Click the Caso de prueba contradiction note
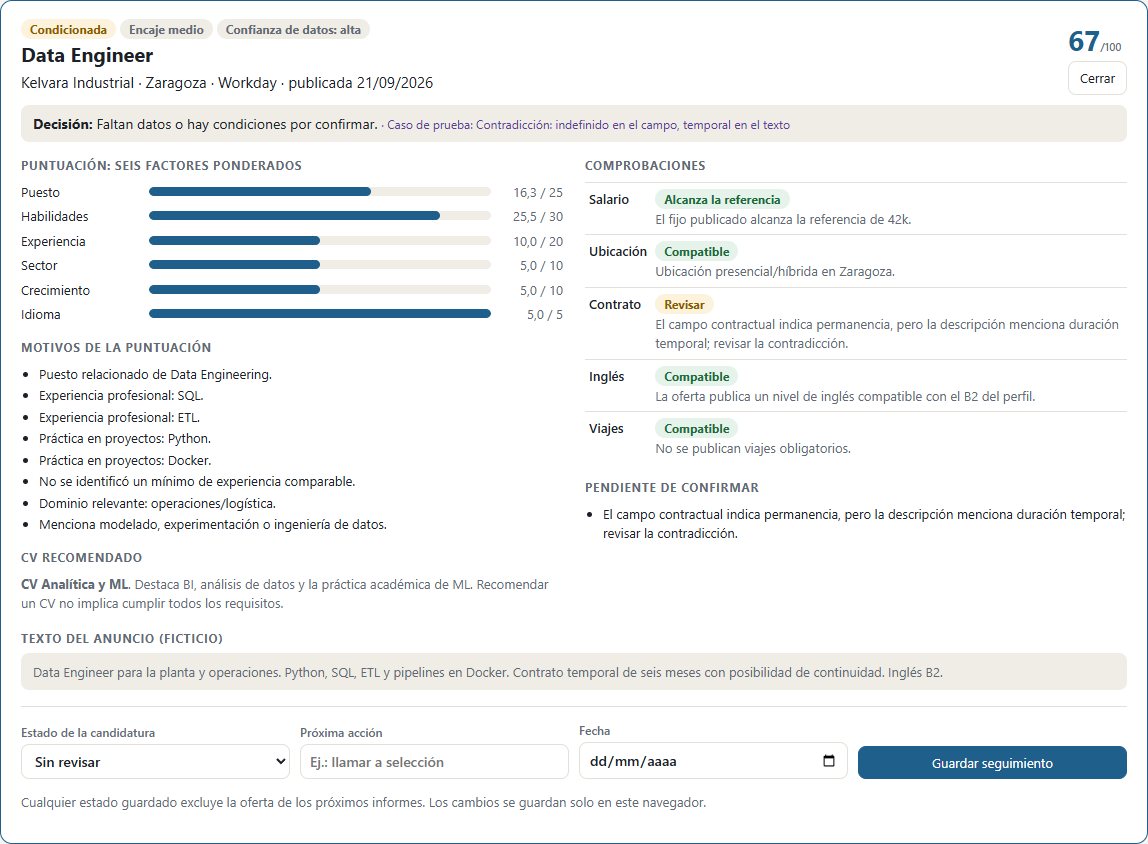The image size is (1148, 844). coord(589,125)
